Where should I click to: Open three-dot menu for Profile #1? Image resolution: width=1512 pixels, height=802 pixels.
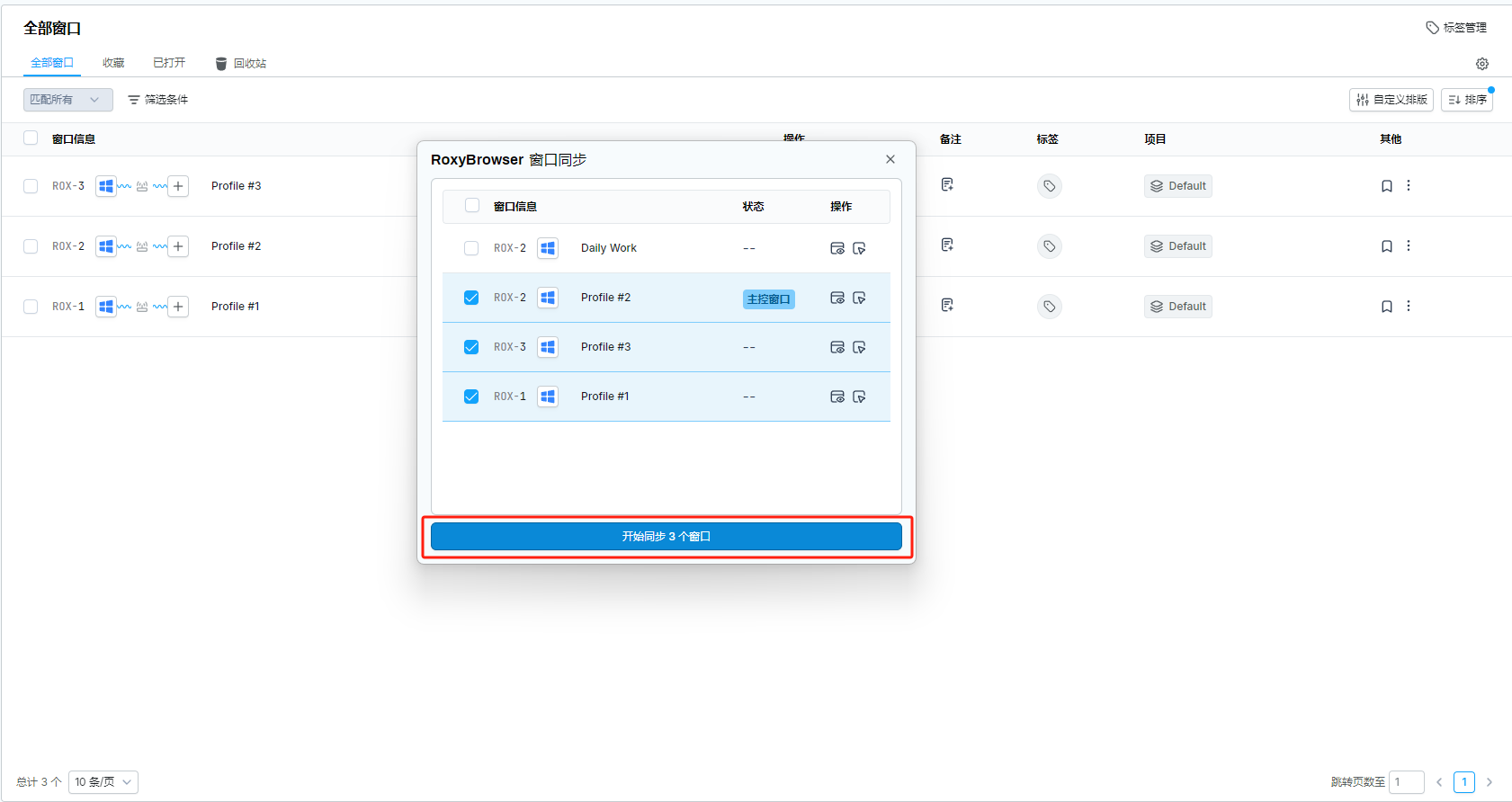tap(1409, 306)
